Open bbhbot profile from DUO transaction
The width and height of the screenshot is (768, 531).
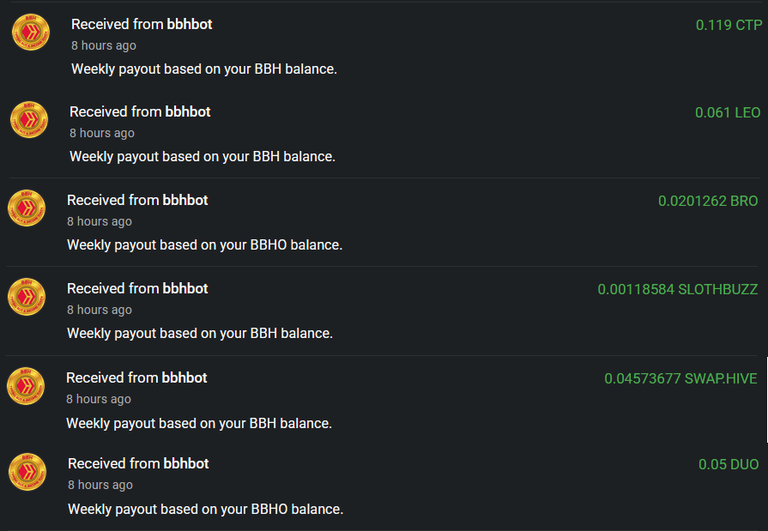pyautogui.click(x=186, y=463)
